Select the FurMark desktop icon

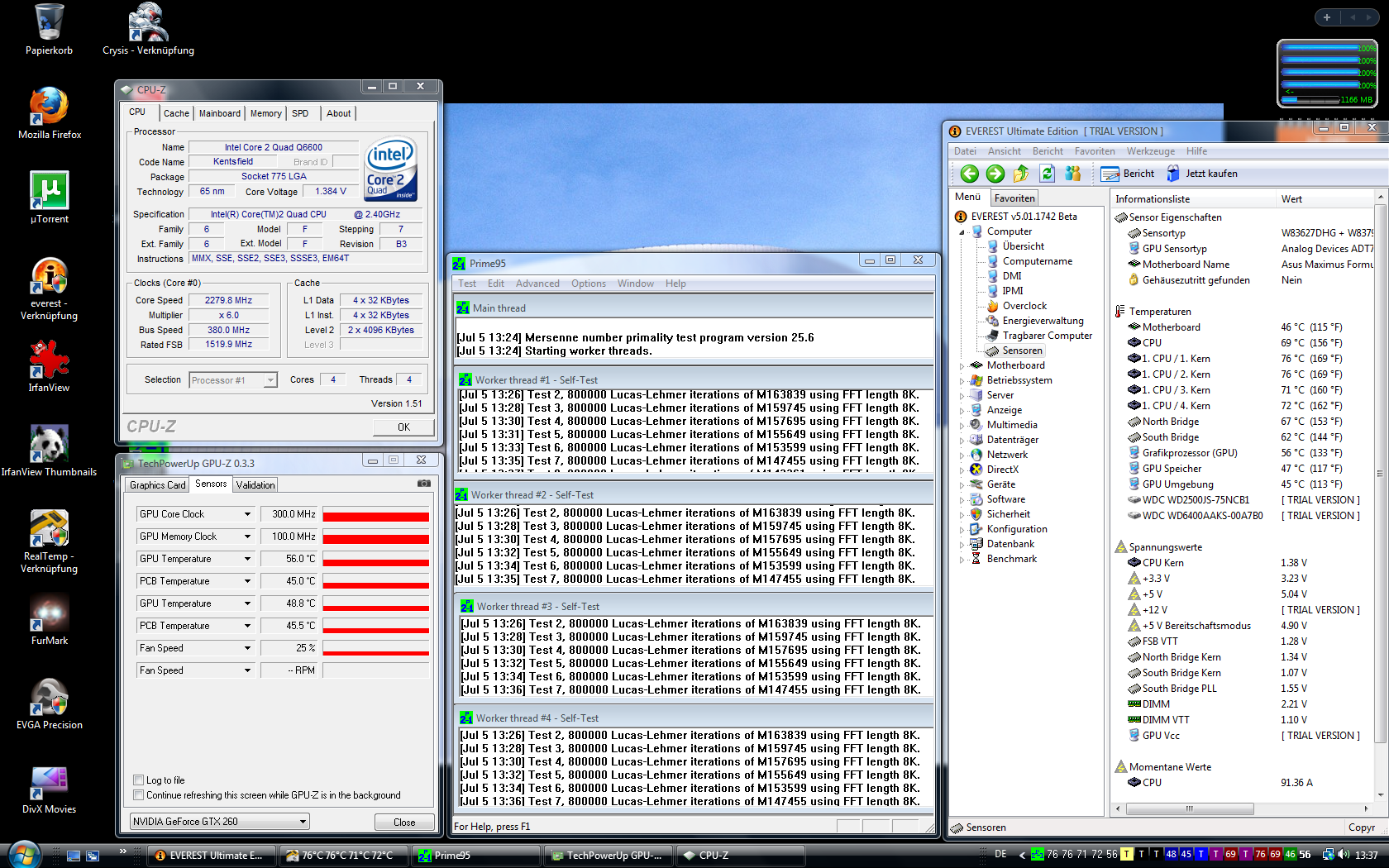[50, 620]
